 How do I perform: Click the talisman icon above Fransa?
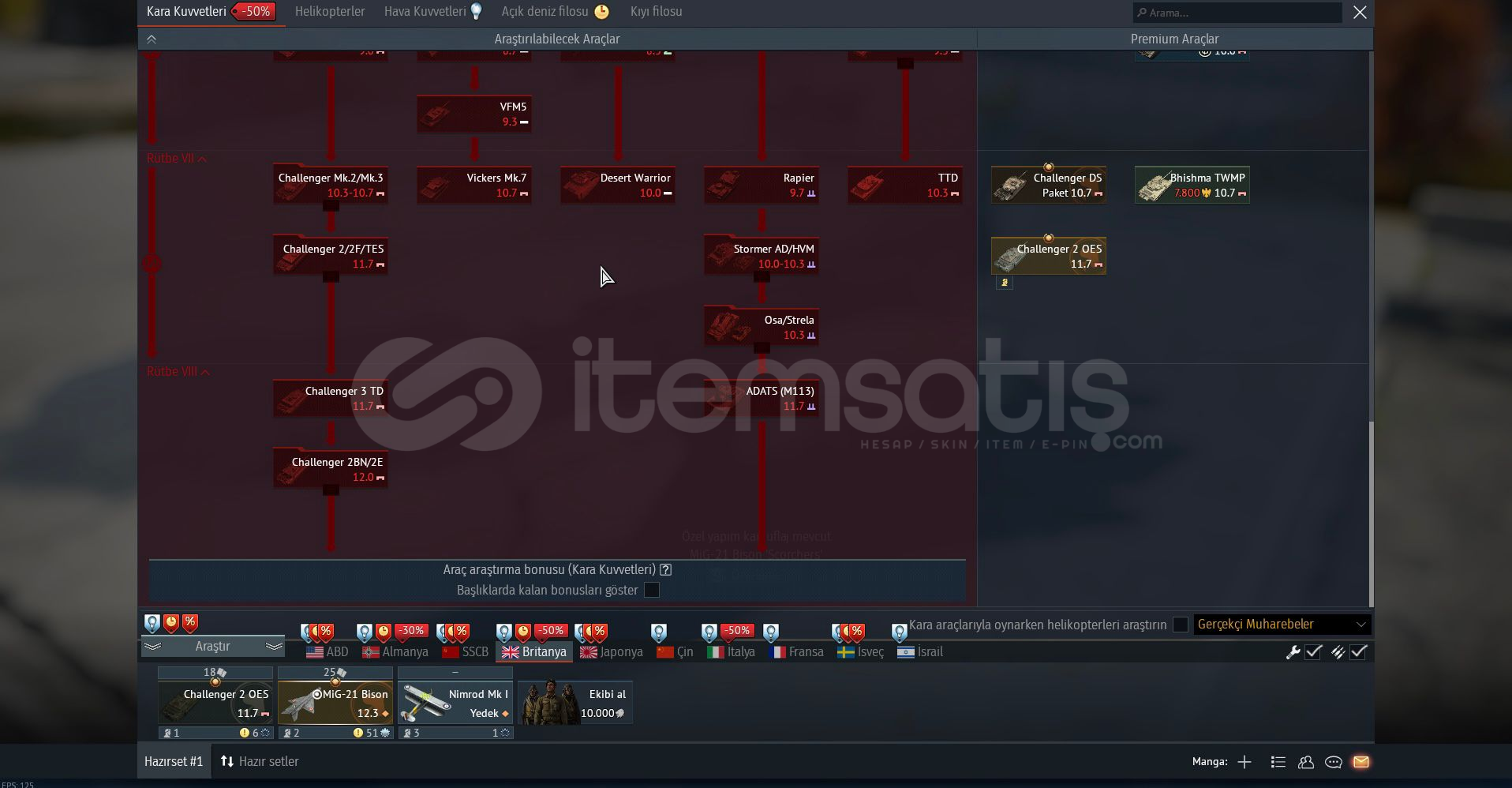771,632
